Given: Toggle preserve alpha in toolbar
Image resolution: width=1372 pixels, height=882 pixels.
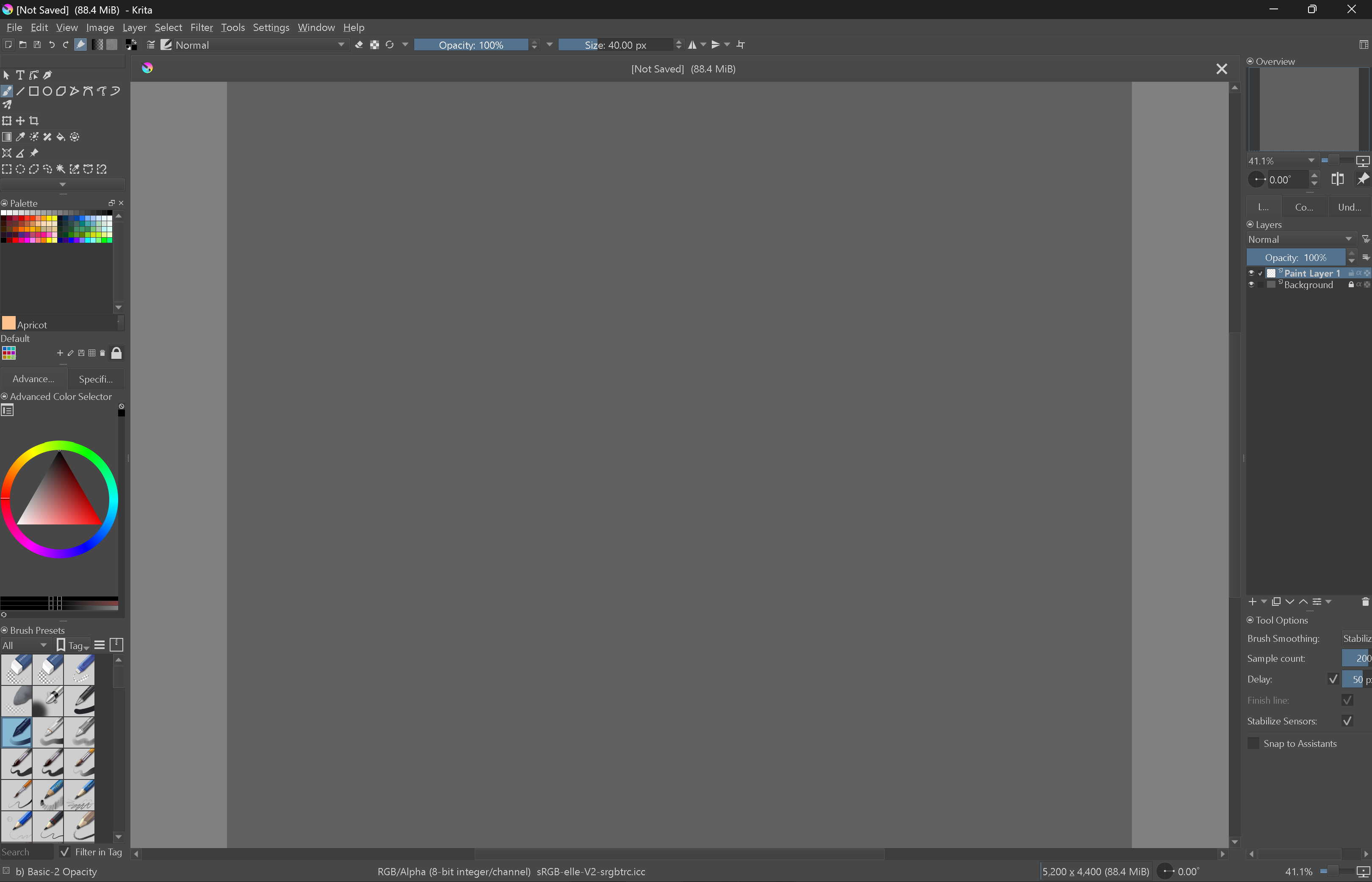Looking at the screenshot, I should (x=375, y=44).
